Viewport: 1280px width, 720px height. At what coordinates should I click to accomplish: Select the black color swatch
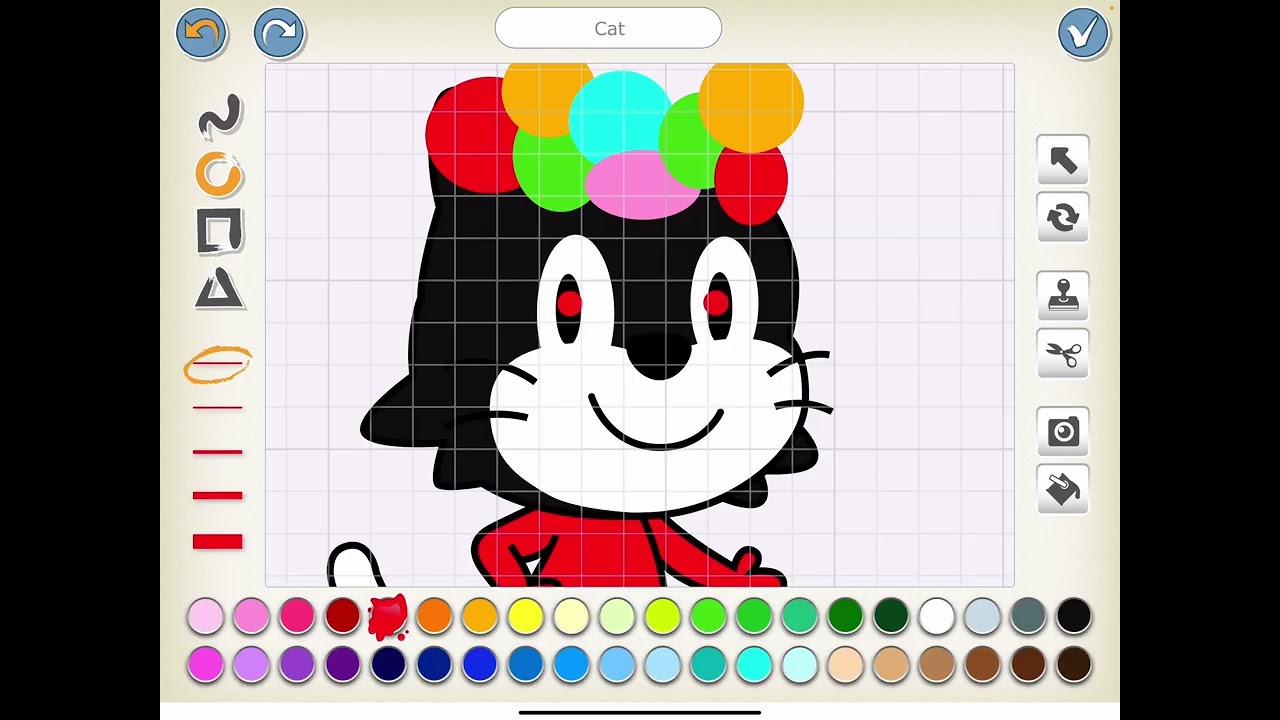coord(1074,616)
